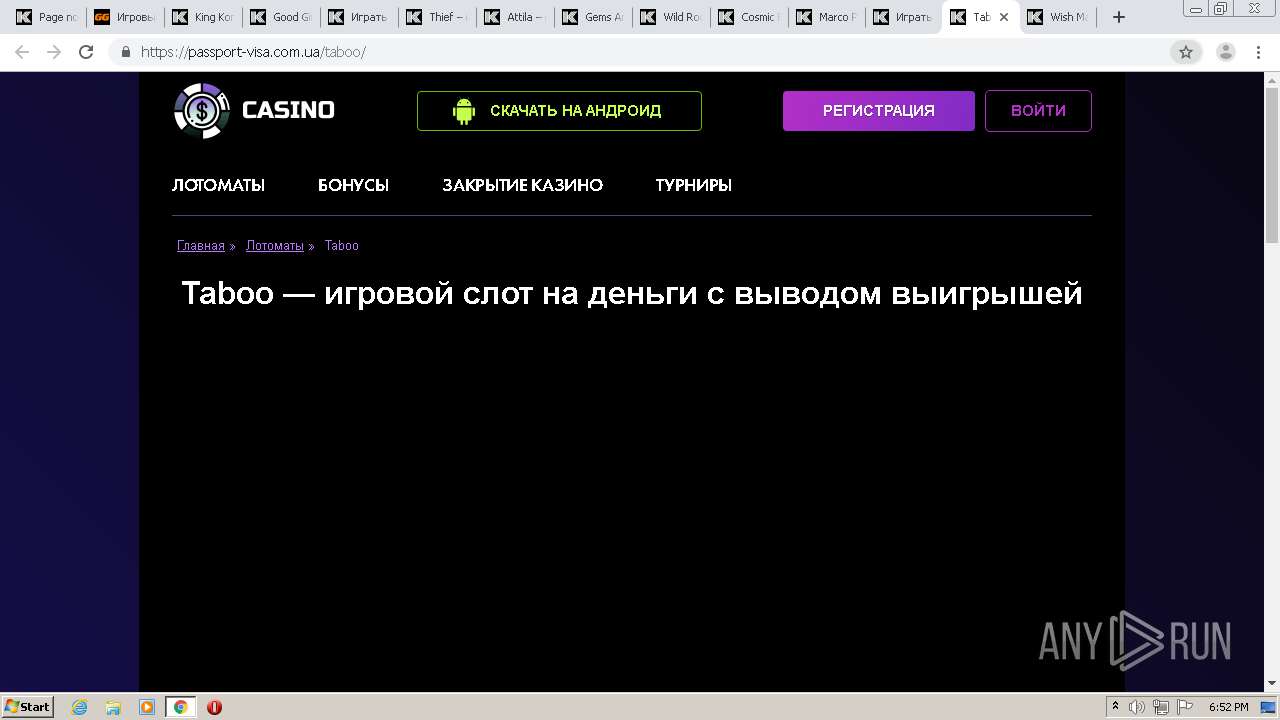Show hidden system tray icons
Screen dimensions: 1280x720
pos(1115,707)
